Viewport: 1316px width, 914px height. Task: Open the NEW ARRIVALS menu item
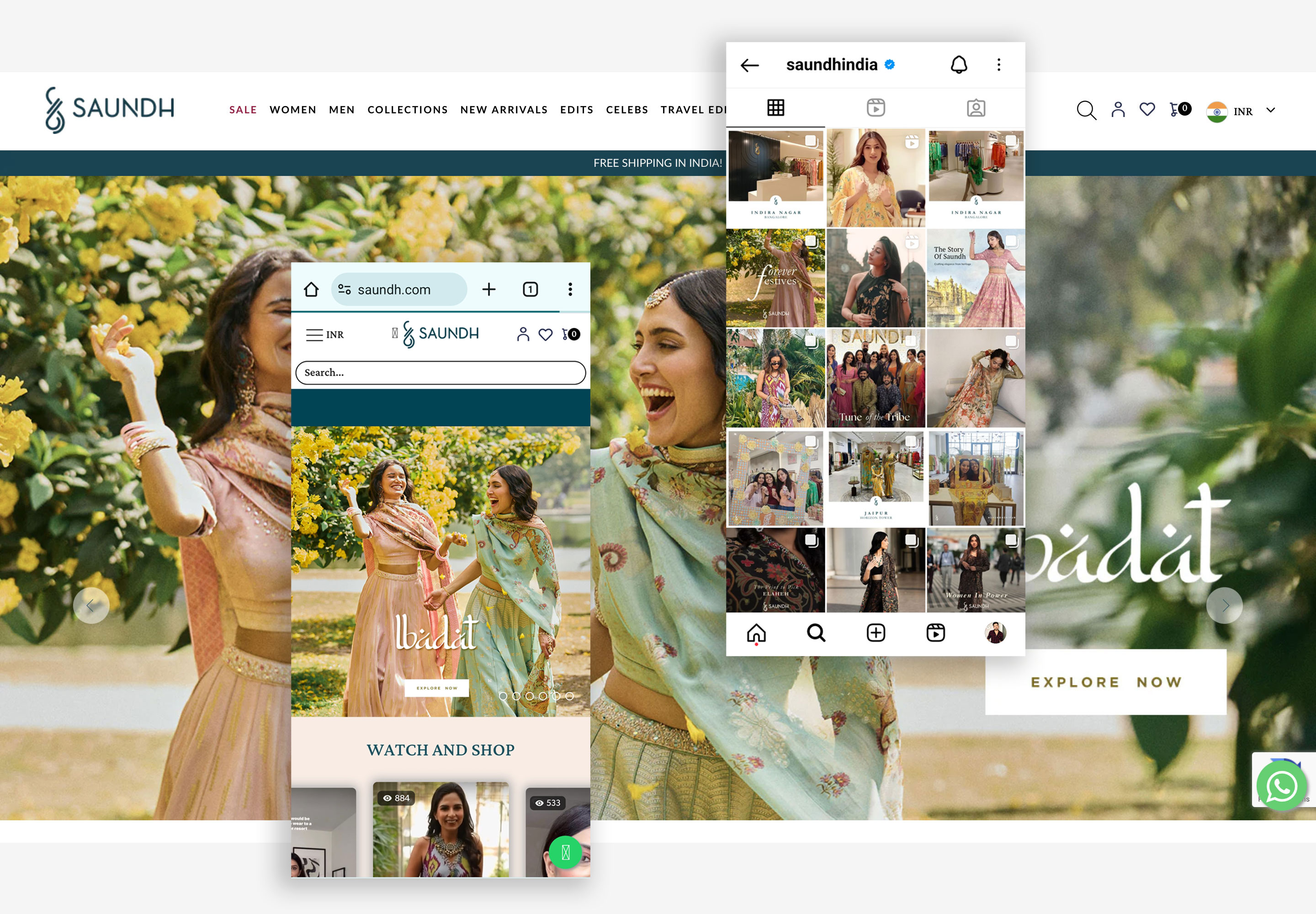coord(504,110)
